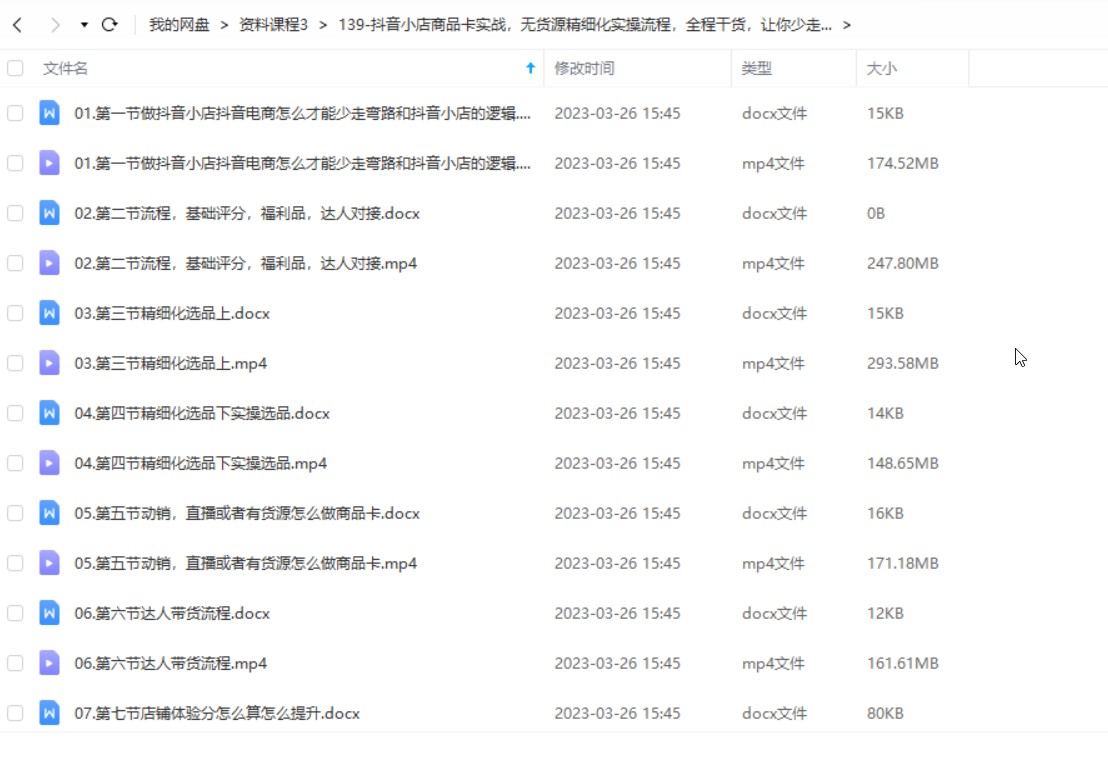
Task: Select 06.第六节达人带货流程.mp4
Action: coord(171,663)
